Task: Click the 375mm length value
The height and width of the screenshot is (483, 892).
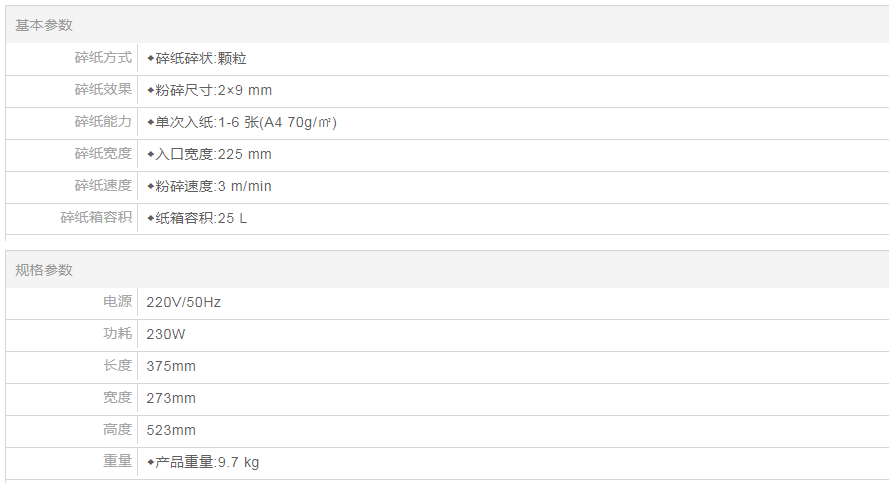Action: coord(171,366)
